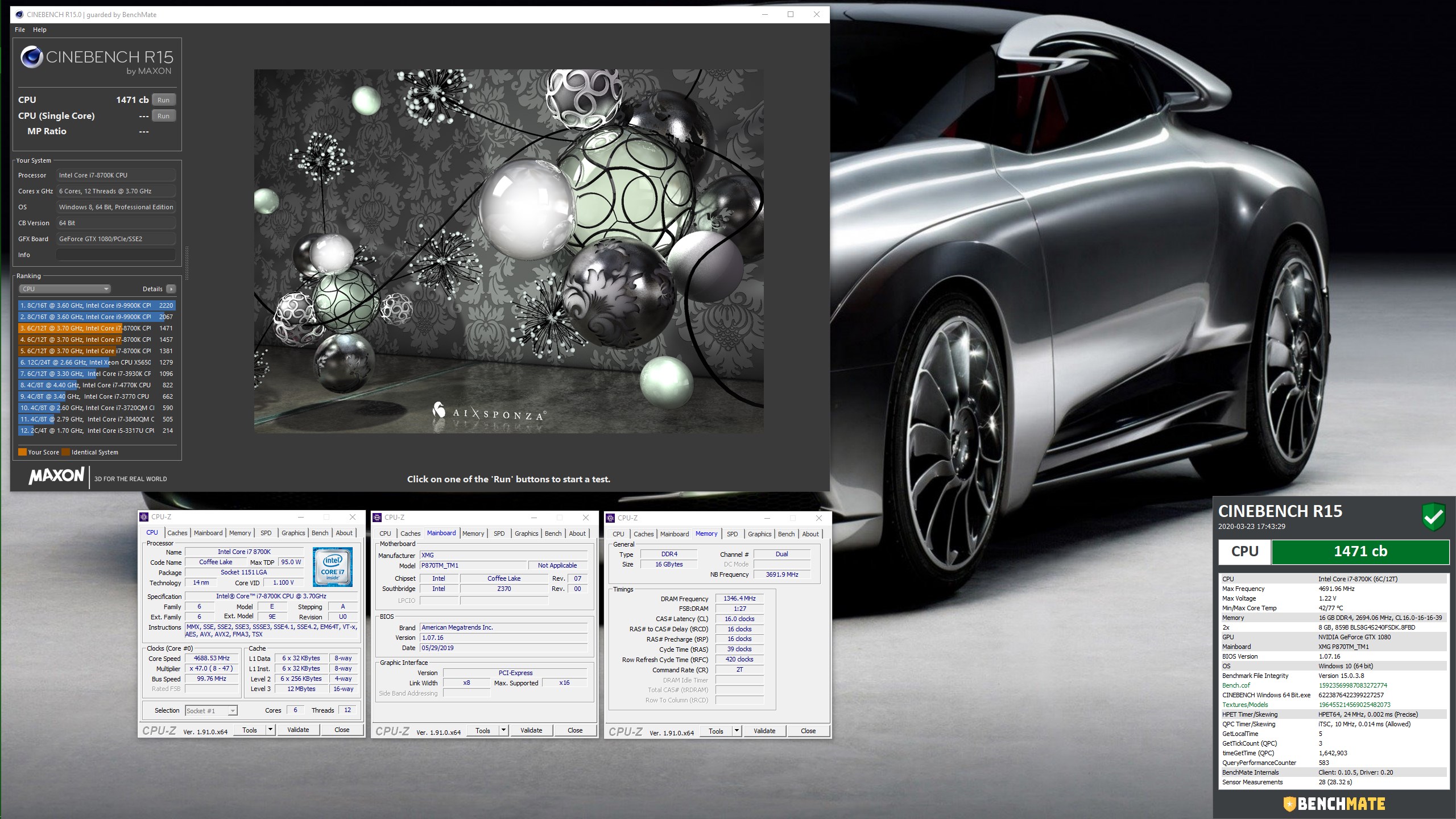The width and height of the screenshot is (1456, 819).
Task: Click the Cinebench R15 sphere logo
Action: [x=32, y=57]
